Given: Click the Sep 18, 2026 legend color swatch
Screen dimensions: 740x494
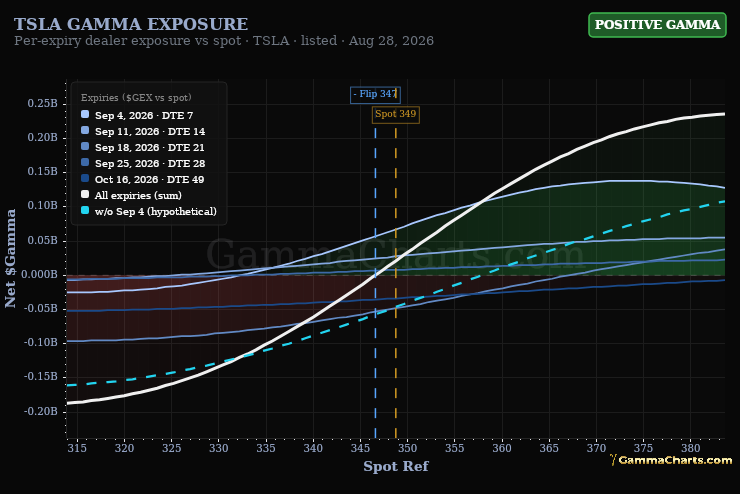Looking at the screenshot, I should coord(85,146).
